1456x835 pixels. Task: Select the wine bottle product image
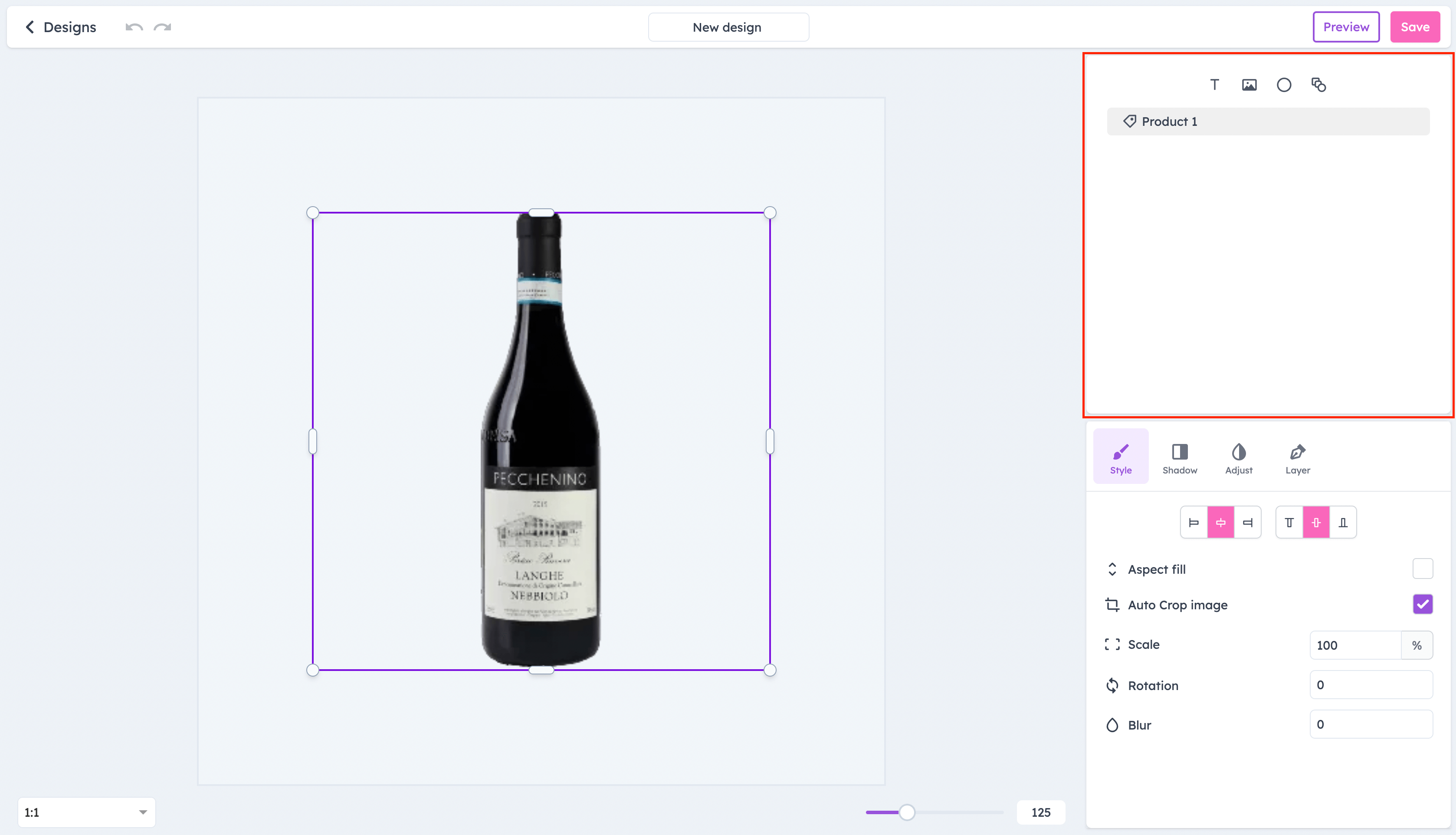point(541,441)
